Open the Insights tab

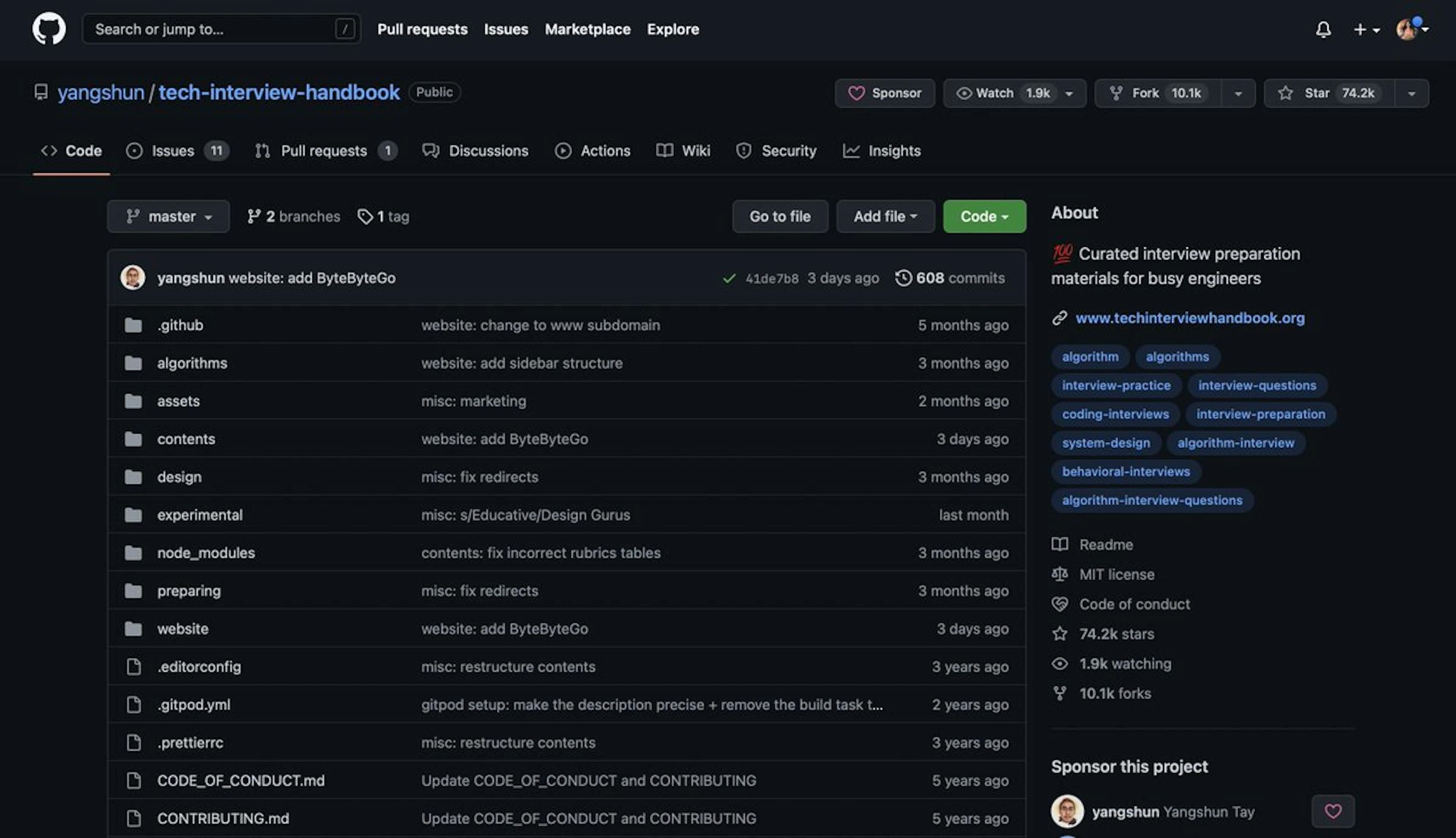[882, 151]
